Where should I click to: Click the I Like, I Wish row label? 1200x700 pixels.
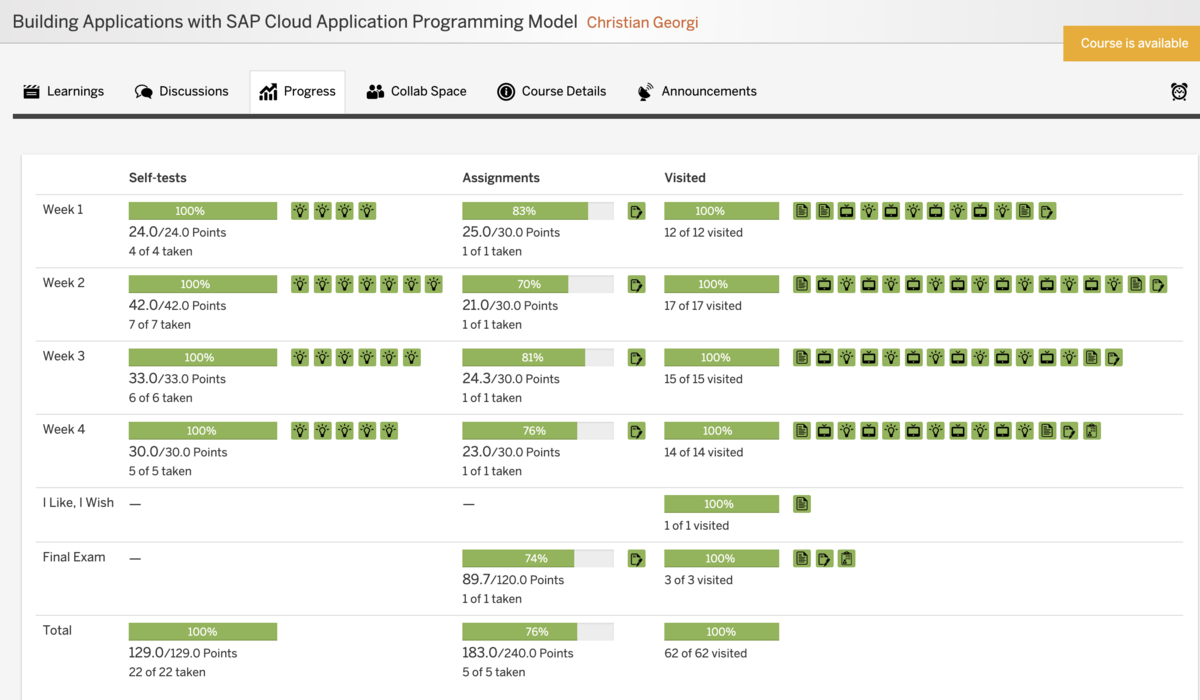(78, 503)
